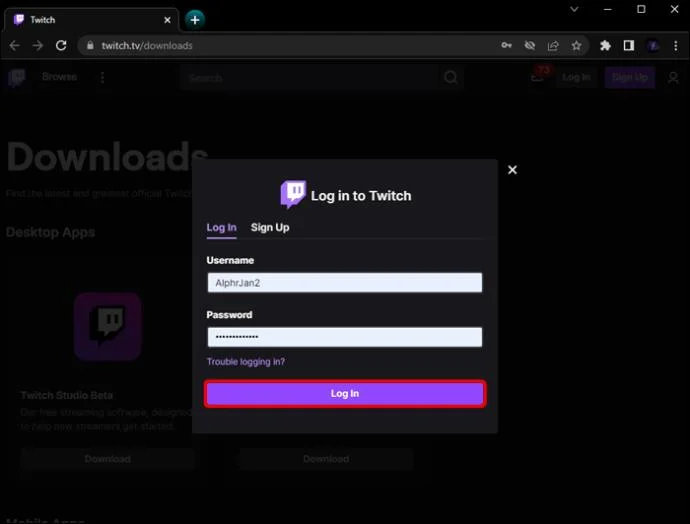The width and height of the screenshot is (690, 524).
Task: Select the Twitch browser tab
Action: pos(92,20)
